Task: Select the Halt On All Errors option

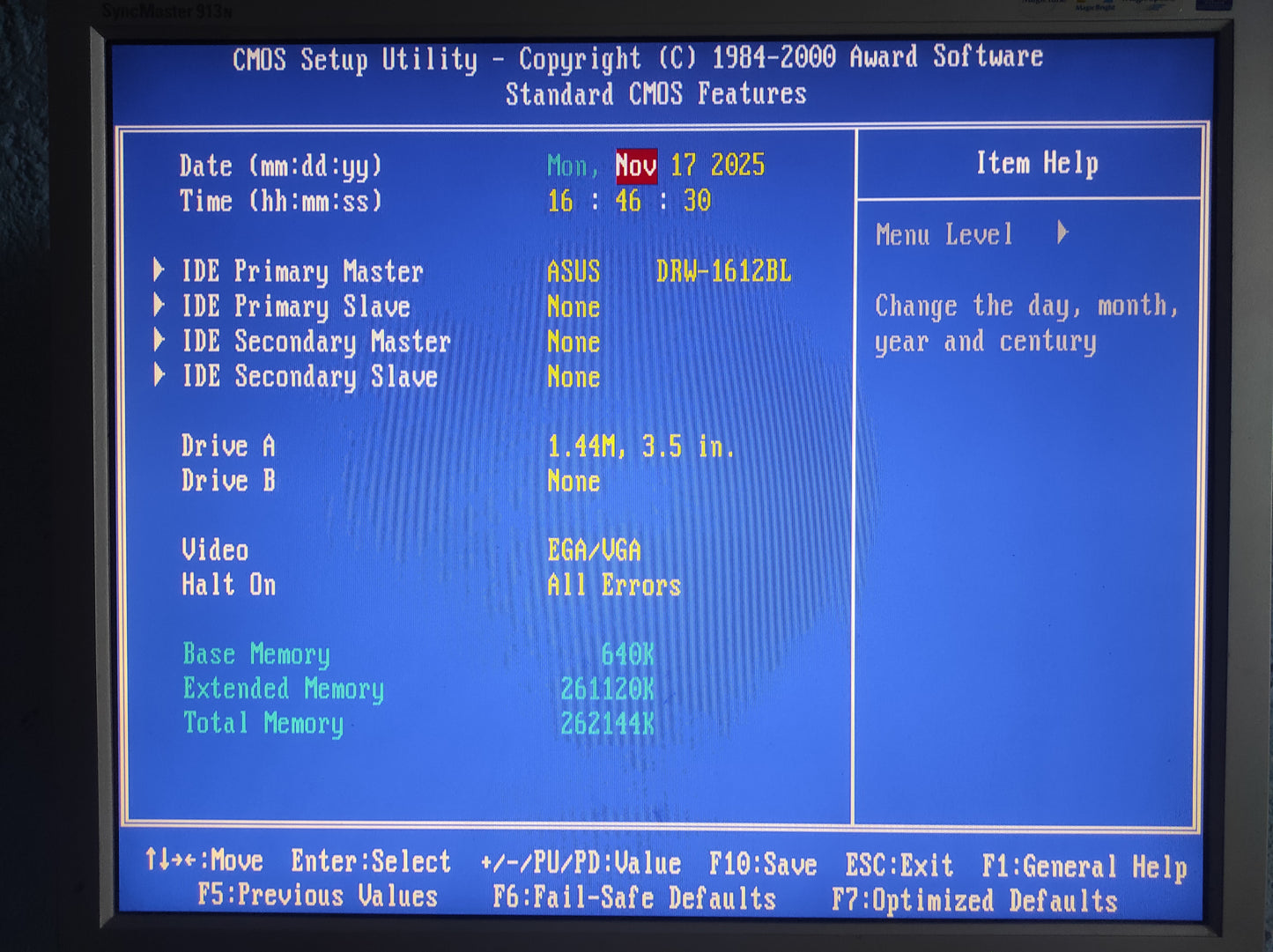Action: [613, 584]
